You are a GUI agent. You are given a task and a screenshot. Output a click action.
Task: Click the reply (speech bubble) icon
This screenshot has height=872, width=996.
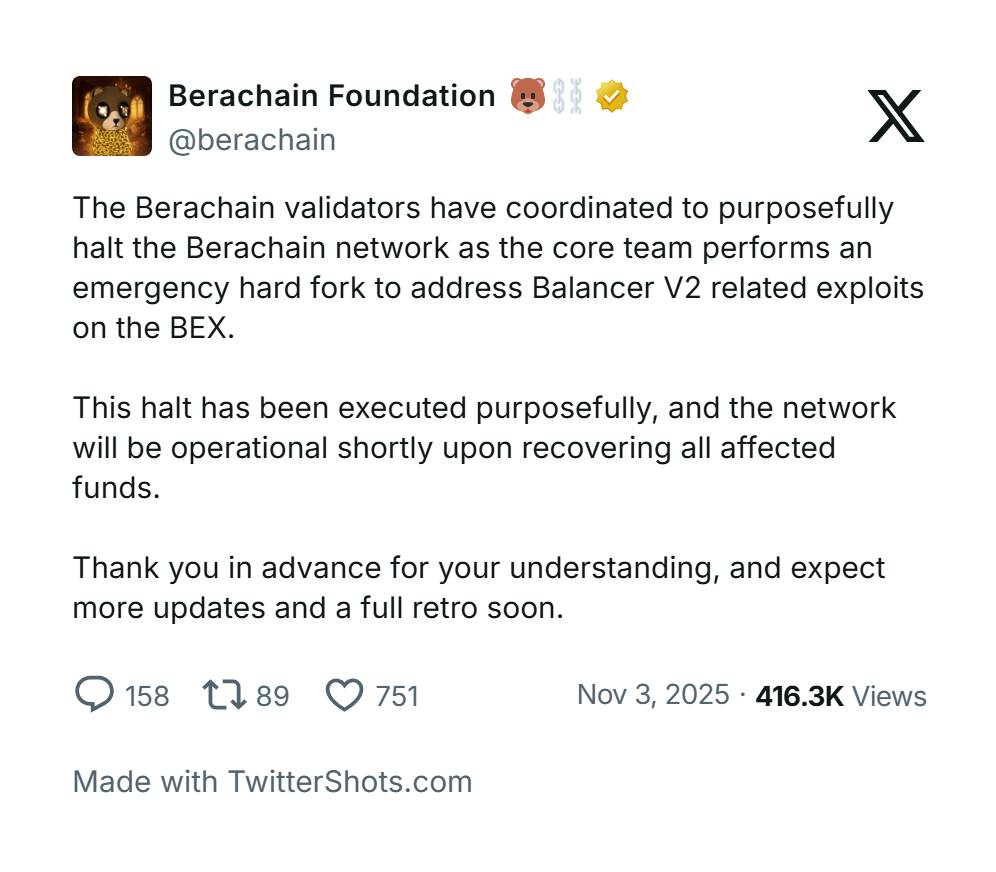(x=95, y=694)
